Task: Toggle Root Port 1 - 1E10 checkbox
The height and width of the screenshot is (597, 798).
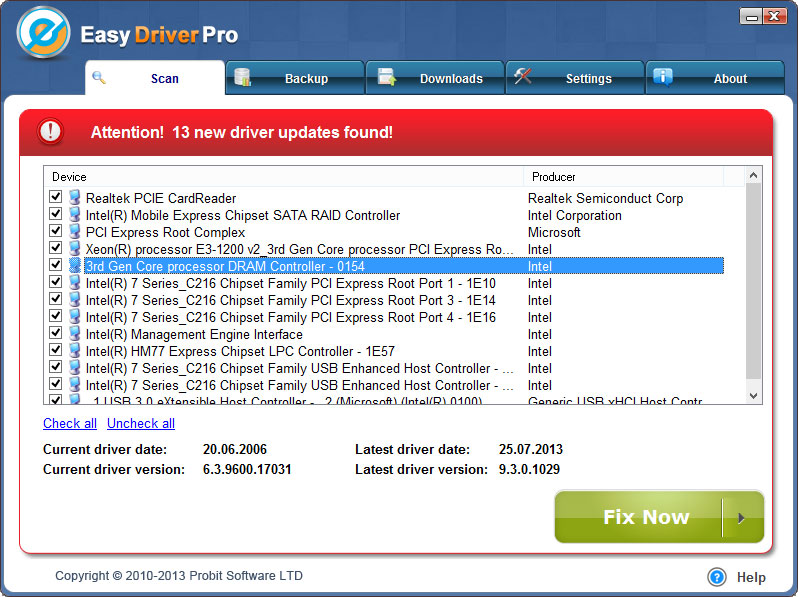Action: click(x=55, y=282)
